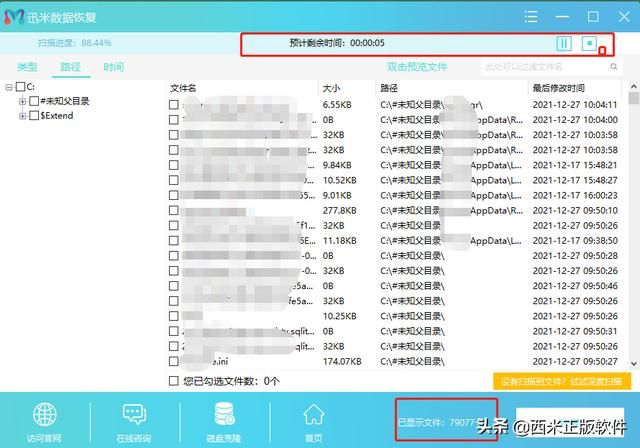Go to 首页 home icon
640x448 pixels.
point(313,414)
